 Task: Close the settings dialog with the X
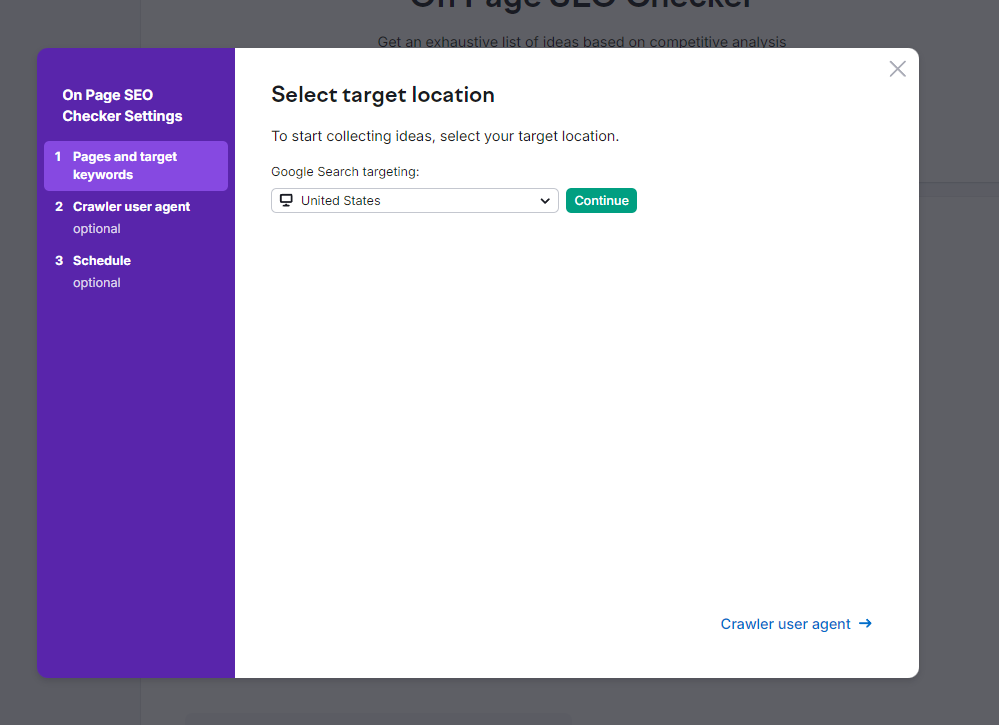[897, 69]
